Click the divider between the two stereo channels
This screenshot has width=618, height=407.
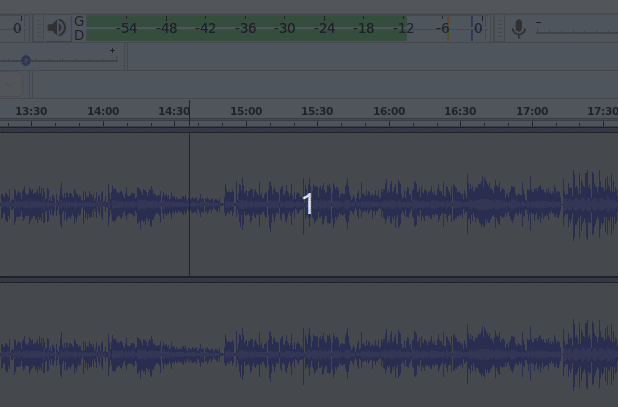309,279
